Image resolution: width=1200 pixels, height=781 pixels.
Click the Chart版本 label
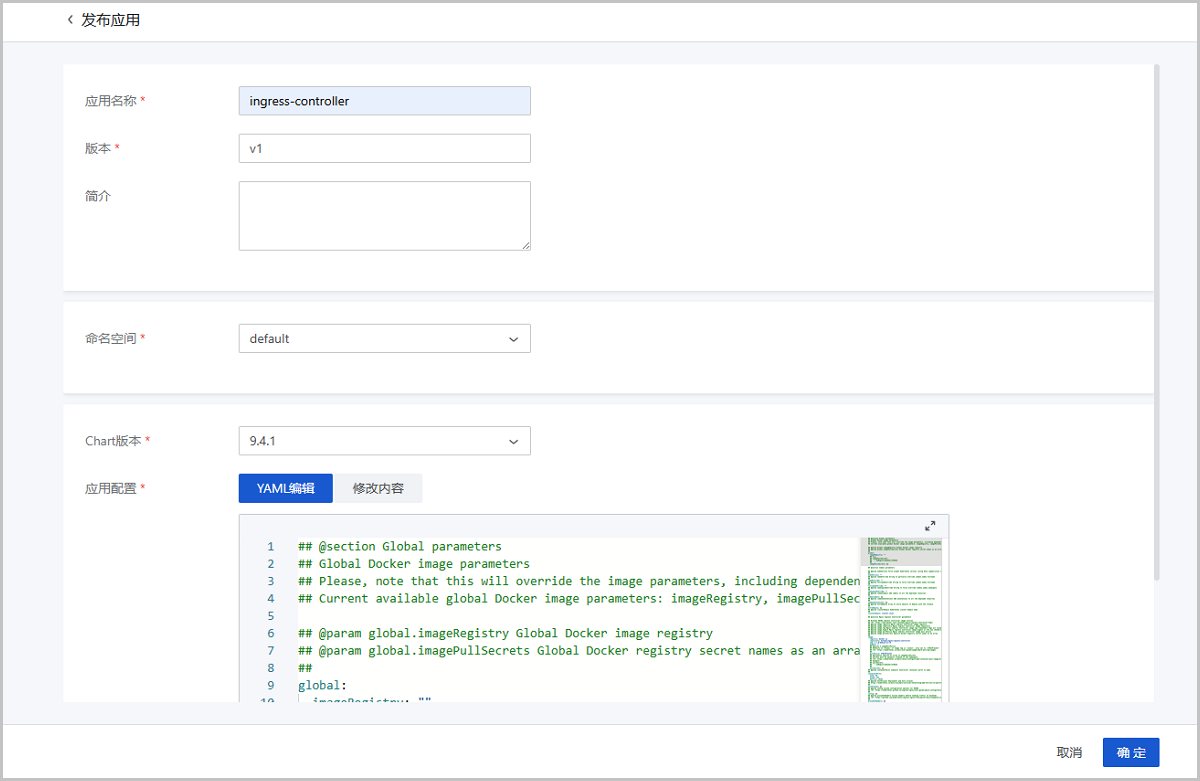tap(114, 441)
